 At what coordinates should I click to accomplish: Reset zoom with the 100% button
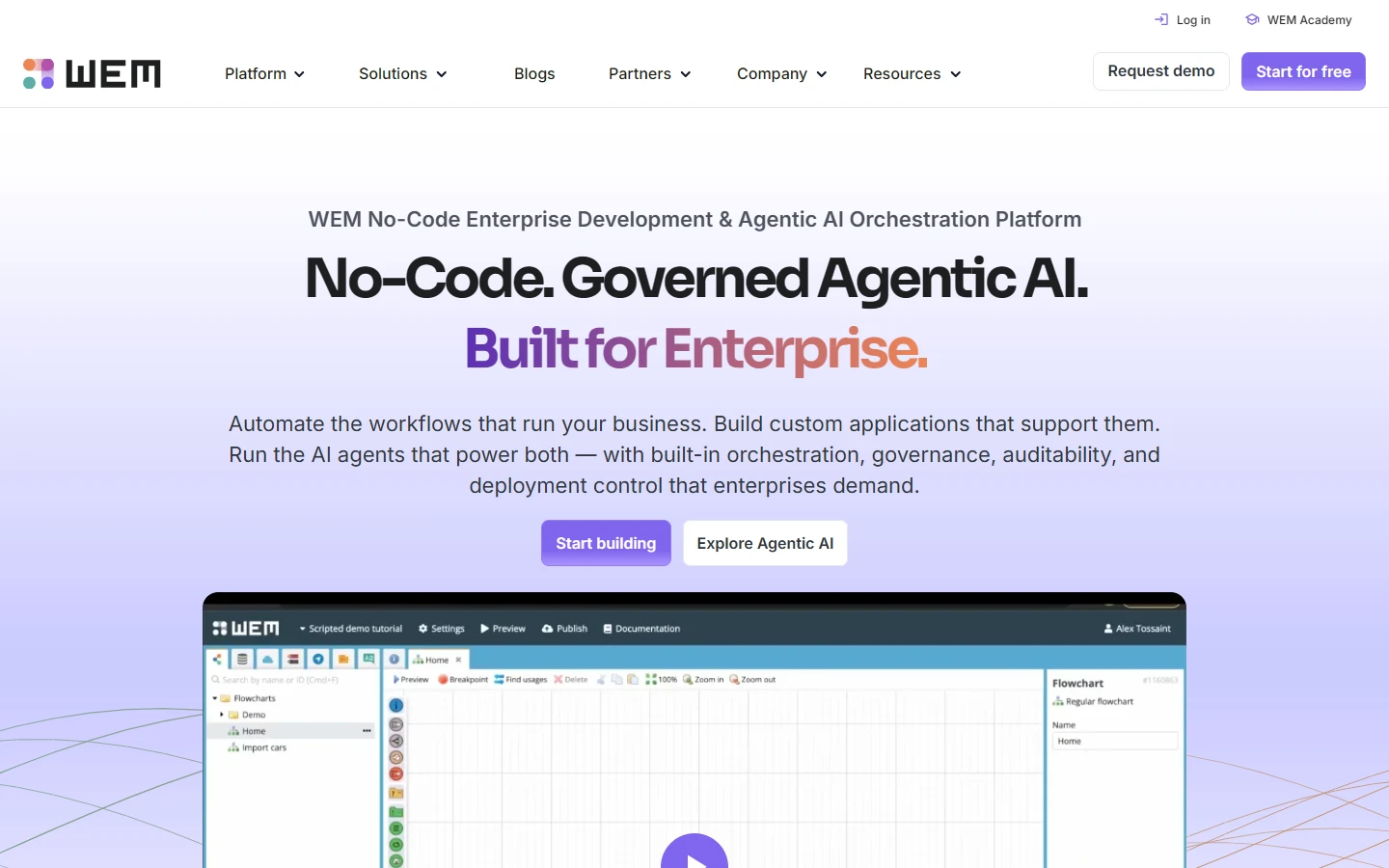tap(662, 680)
